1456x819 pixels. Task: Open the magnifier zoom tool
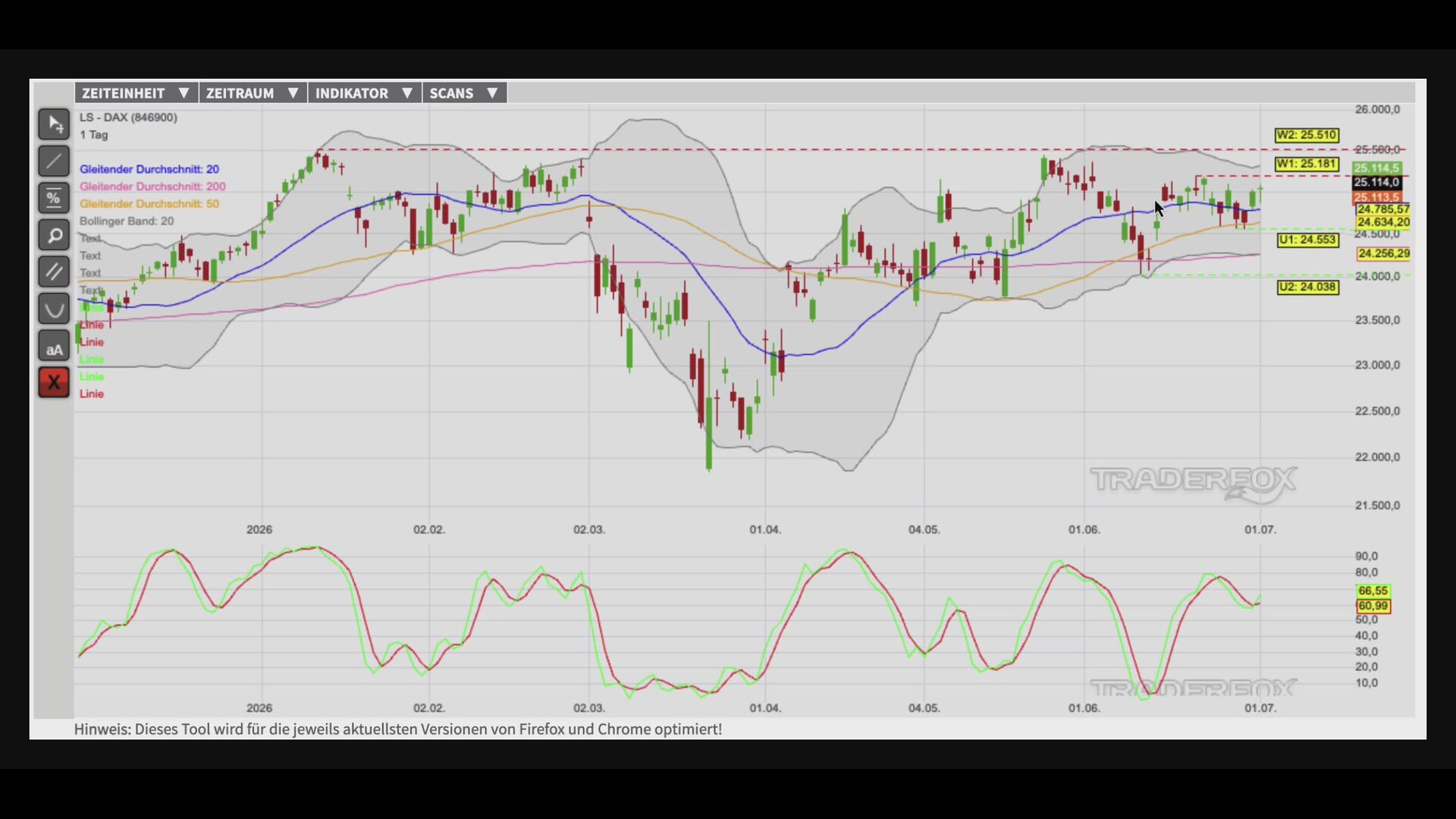(x=54, y=235)
